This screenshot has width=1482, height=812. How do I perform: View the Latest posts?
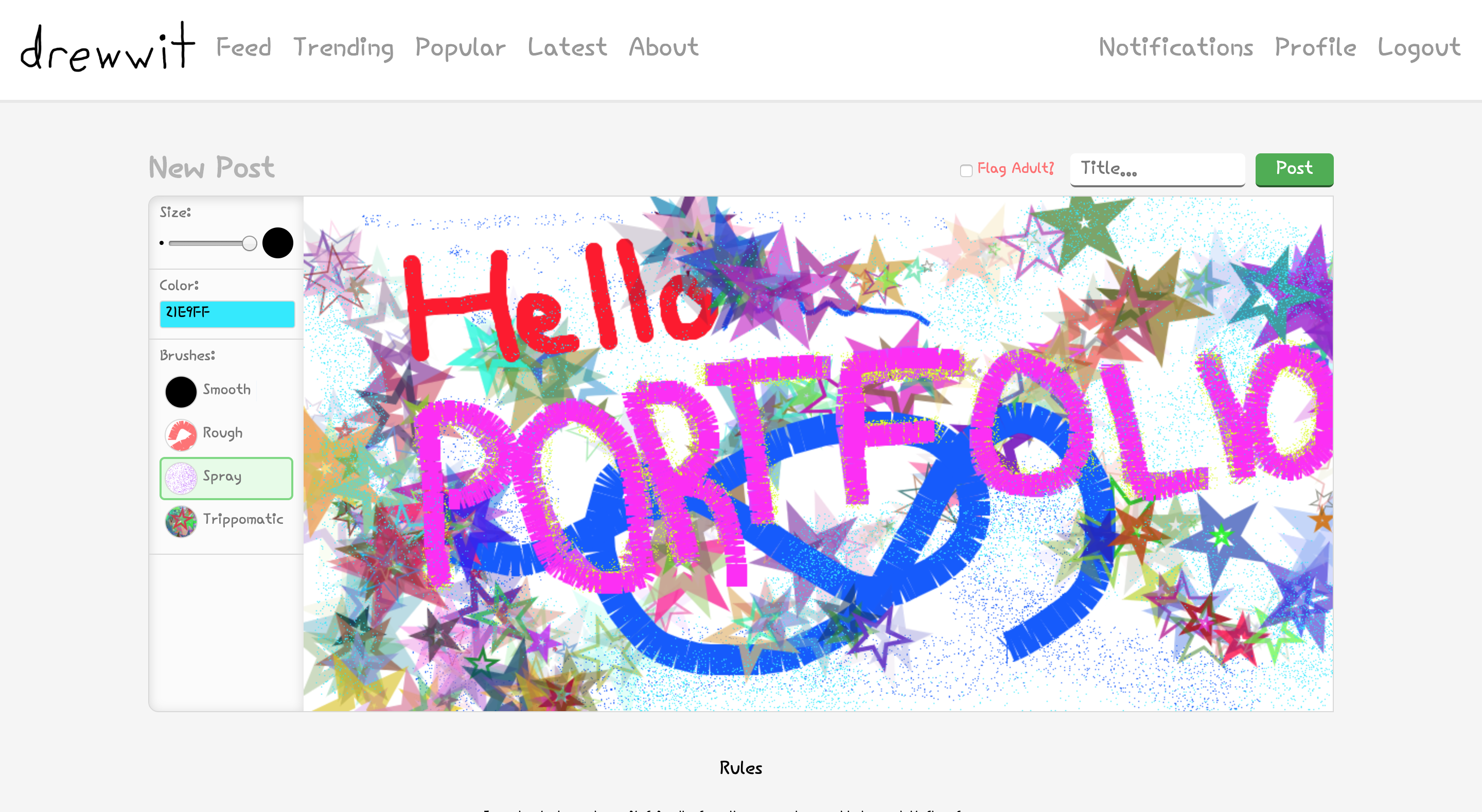567,47
